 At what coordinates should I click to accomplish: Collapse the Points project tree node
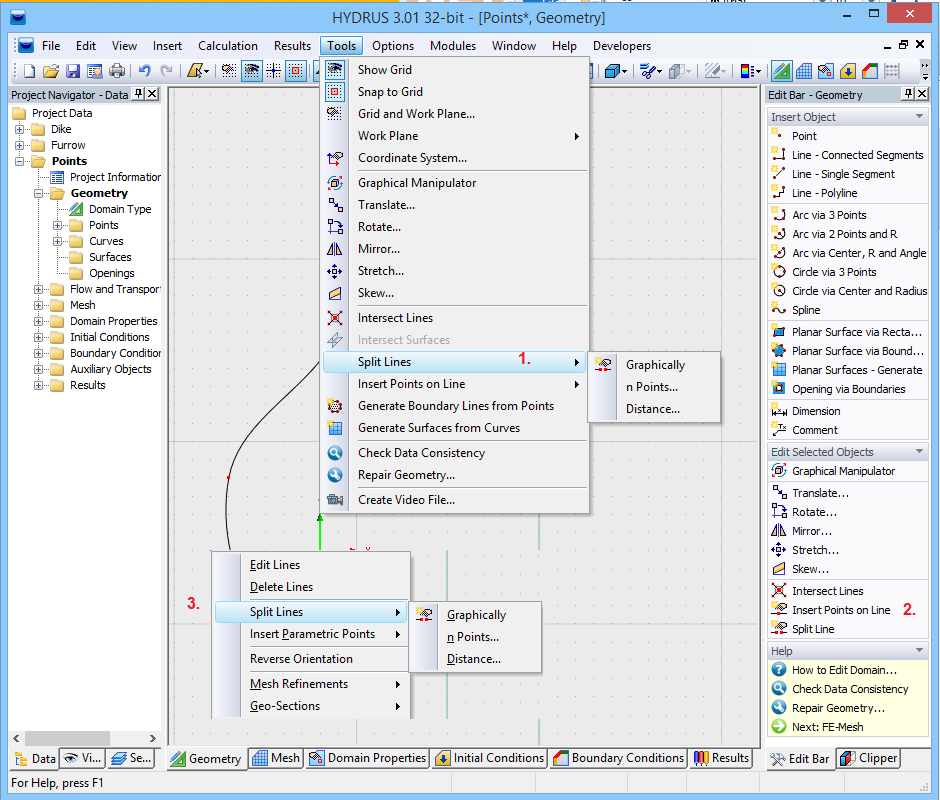click(19, 161)
